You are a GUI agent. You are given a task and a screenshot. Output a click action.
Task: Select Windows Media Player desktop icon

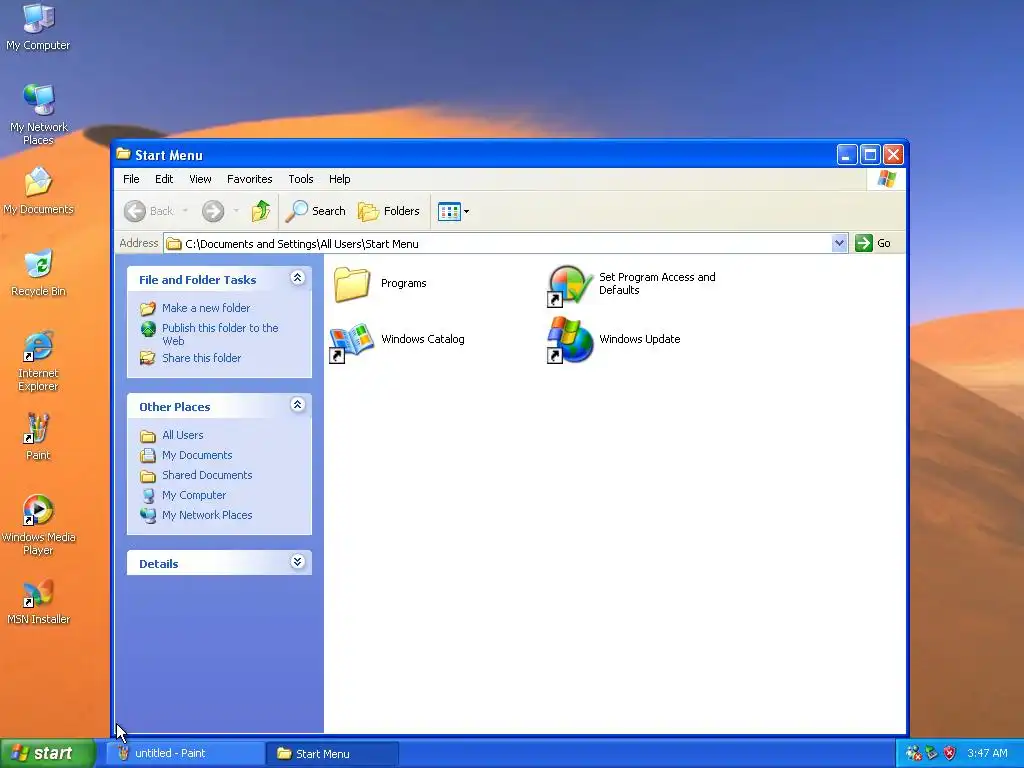pyautogui.click(x=38, y=525)
